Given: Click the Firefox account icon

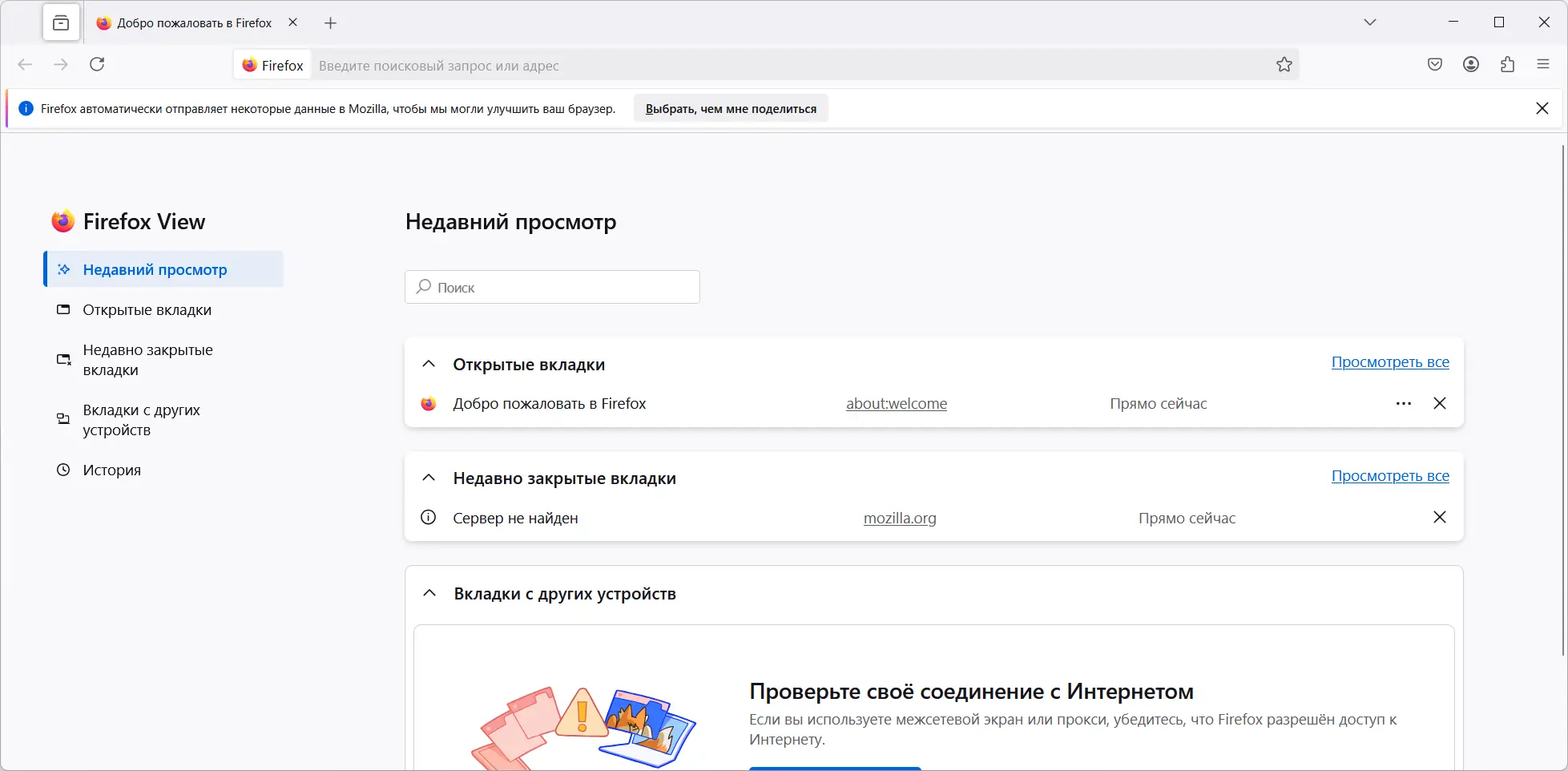Looking at the screenshot, I should pyautogui.click(x=1471, y=64).
